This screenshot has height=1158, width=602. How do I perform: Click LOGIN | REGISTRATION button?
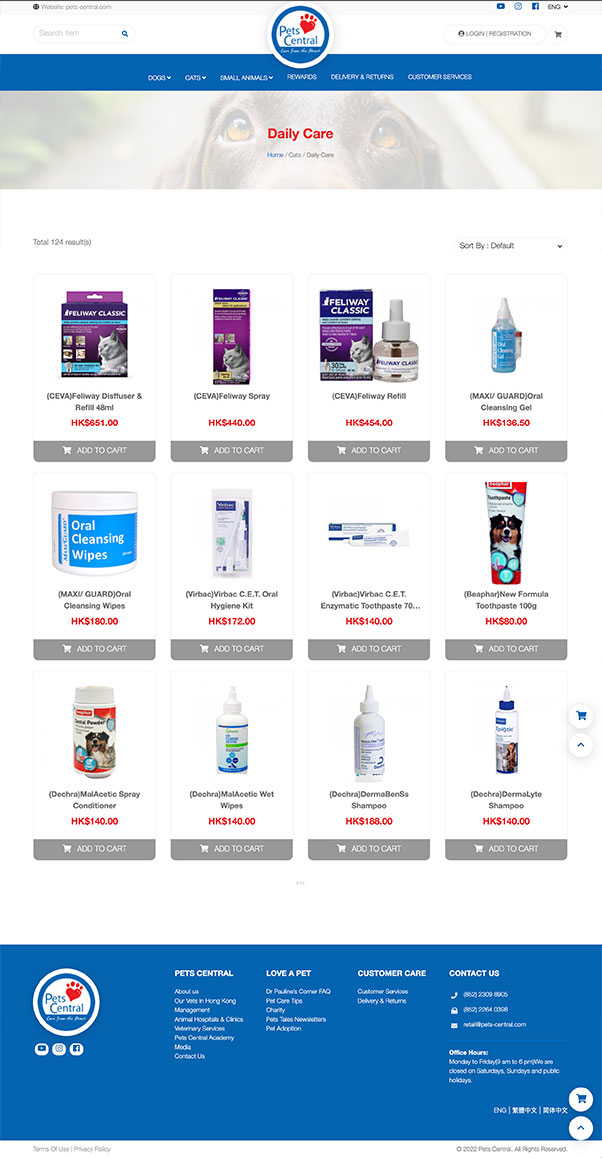click(x=494, y=34)
